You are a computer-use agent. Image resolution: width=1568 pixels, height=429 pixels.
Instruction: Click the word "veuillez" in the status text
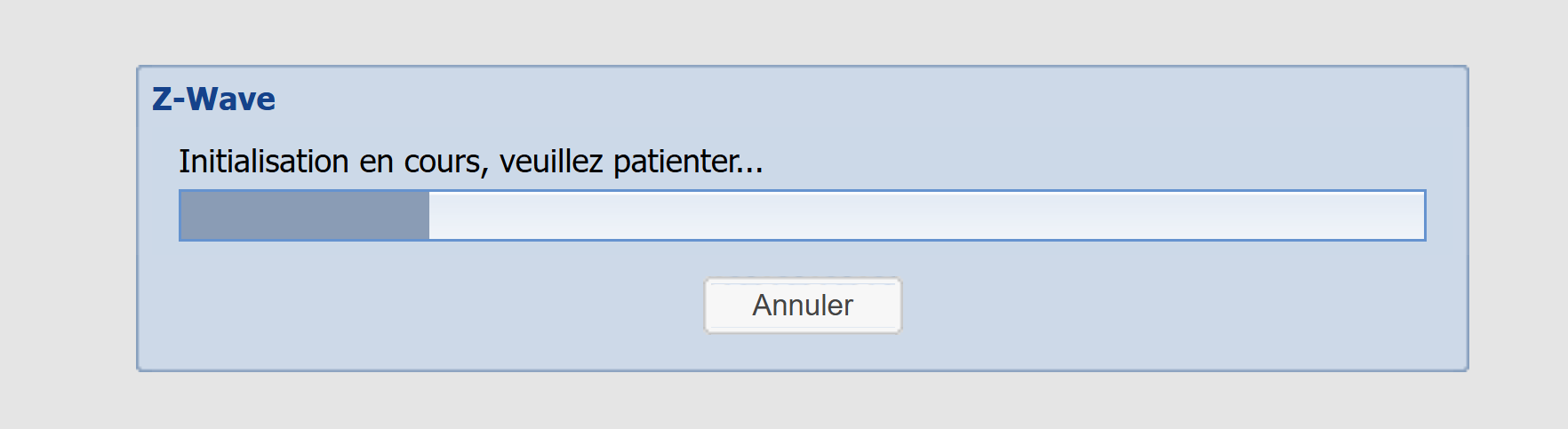click(551, 162)
